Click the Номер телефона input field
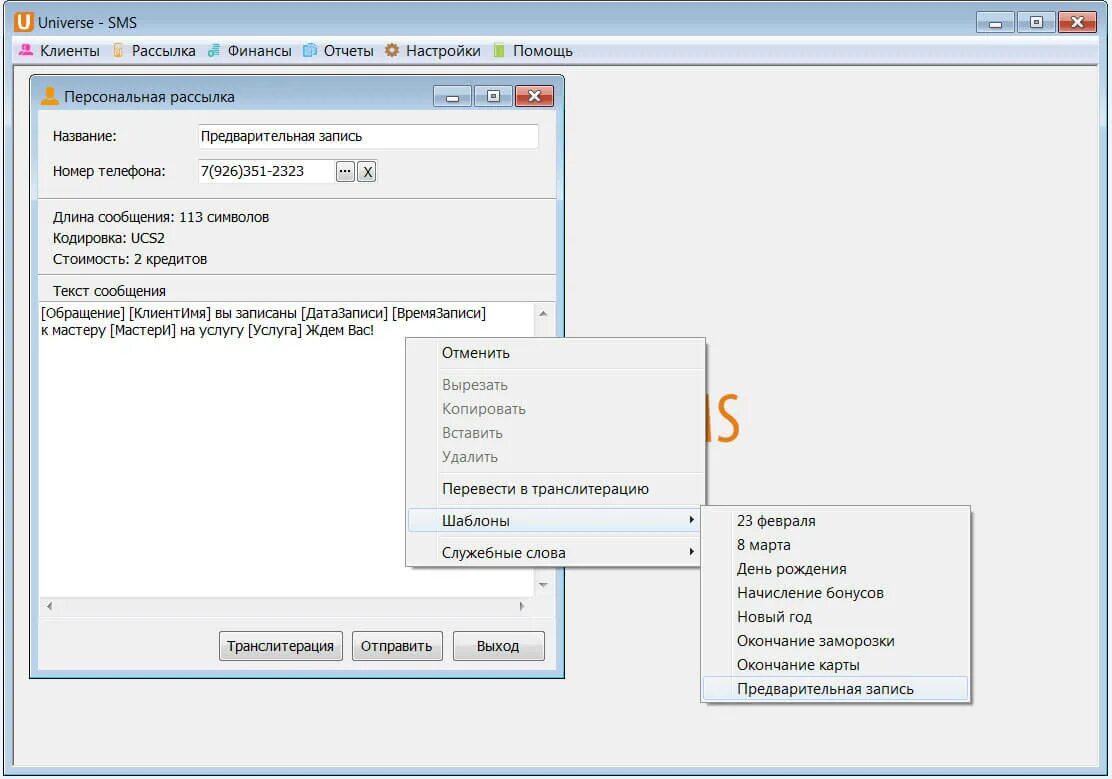 click(x=265, y=171)
